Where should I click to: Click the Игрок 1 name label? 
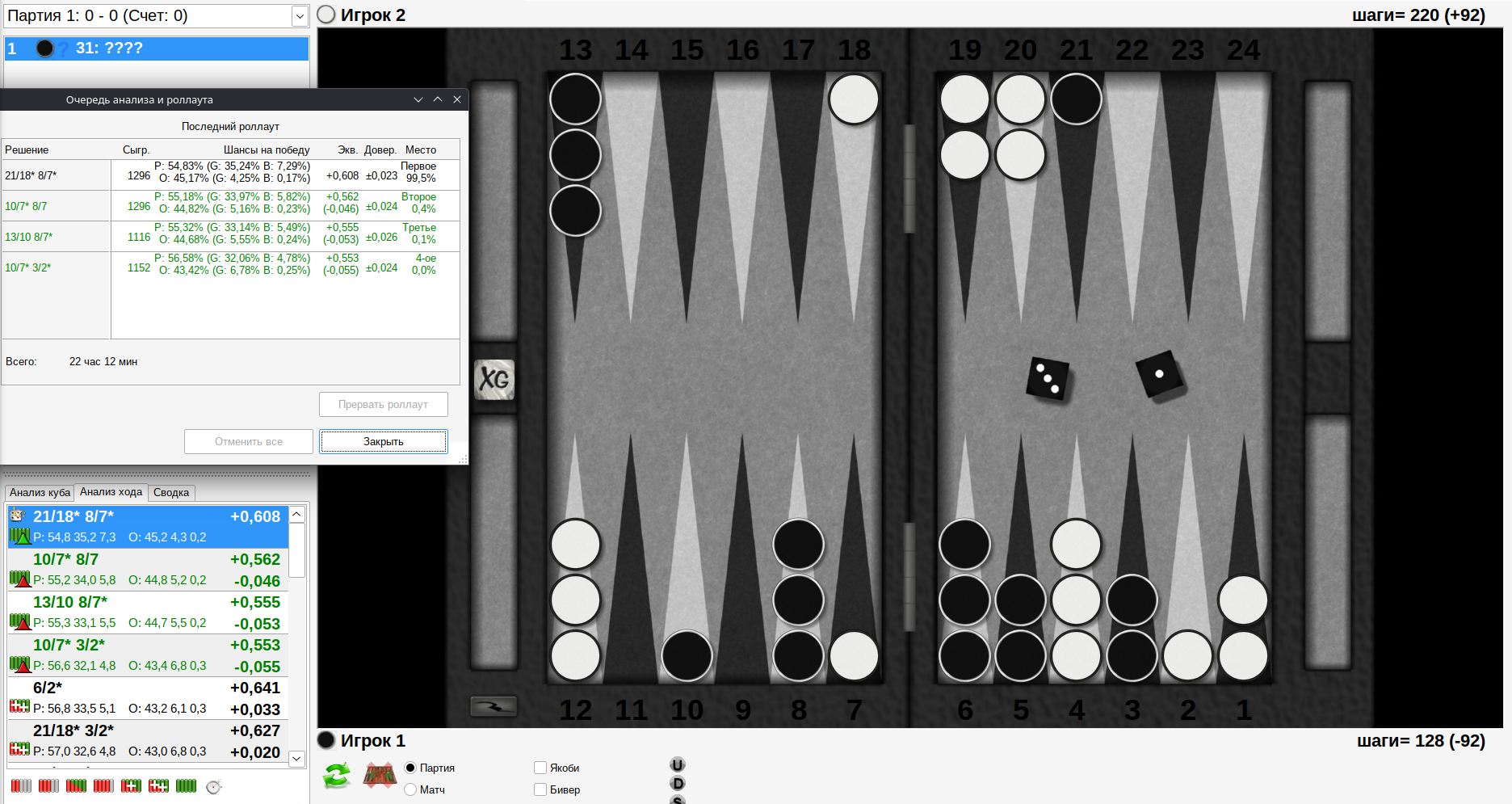[373, 741]
